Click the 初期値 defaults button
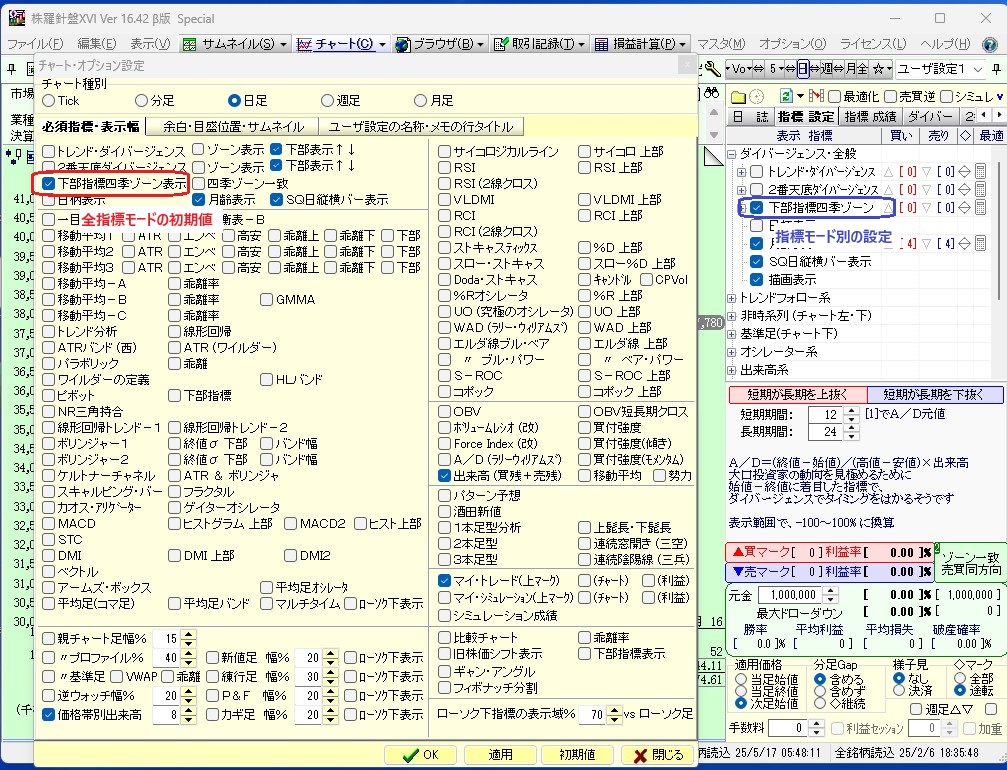This screenshot has height=770, width=1007. pos(577,755)
